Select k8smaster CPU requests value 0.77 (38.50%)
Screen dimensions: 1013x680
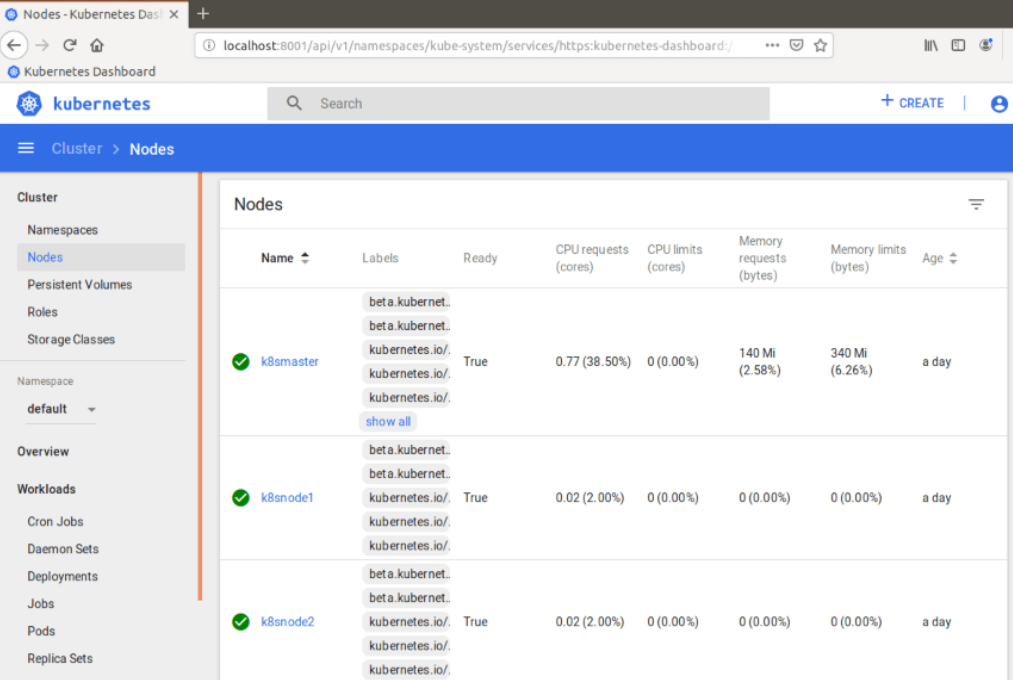pos(593,362)
